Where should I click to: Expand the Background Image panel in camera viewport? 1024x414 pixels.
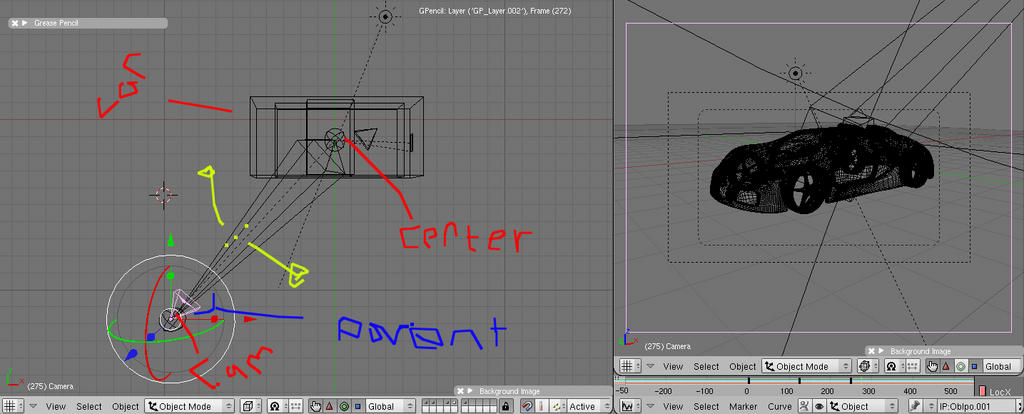(x=880, y=351)
